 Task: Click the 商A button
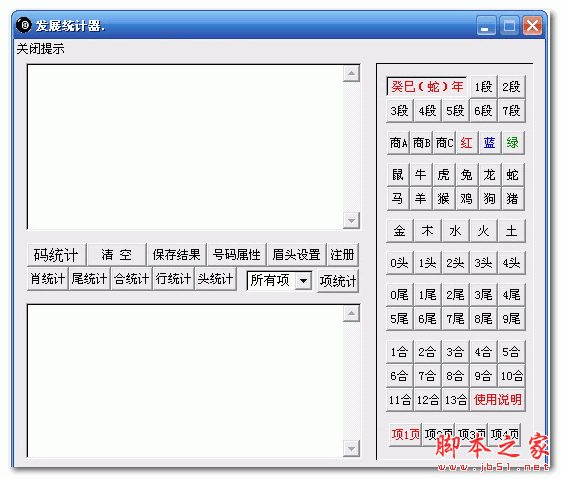click(398, 143)
